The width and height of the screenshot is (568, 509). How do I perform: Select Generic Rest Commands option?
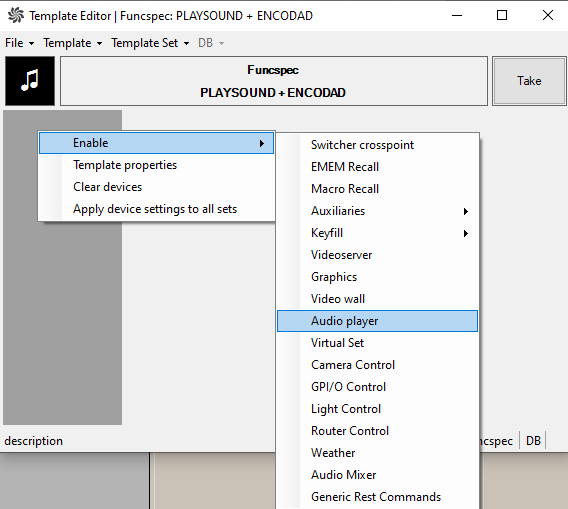click(x=377, y=497)
